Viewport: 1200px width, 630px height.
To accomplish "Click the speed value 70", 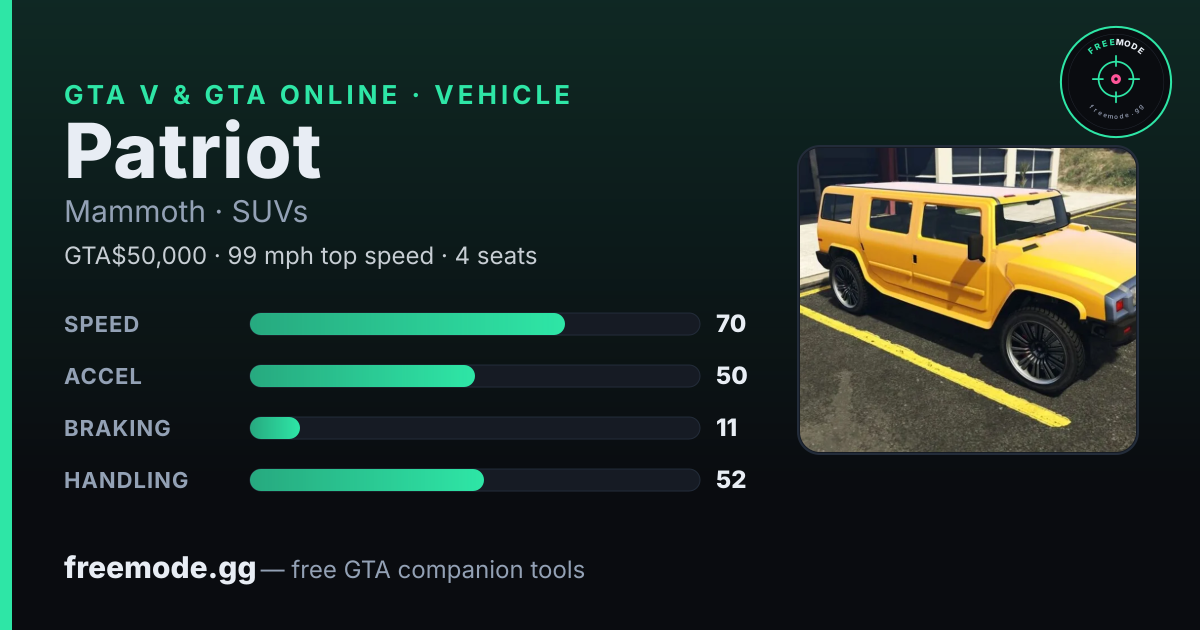I will point(731,324).
